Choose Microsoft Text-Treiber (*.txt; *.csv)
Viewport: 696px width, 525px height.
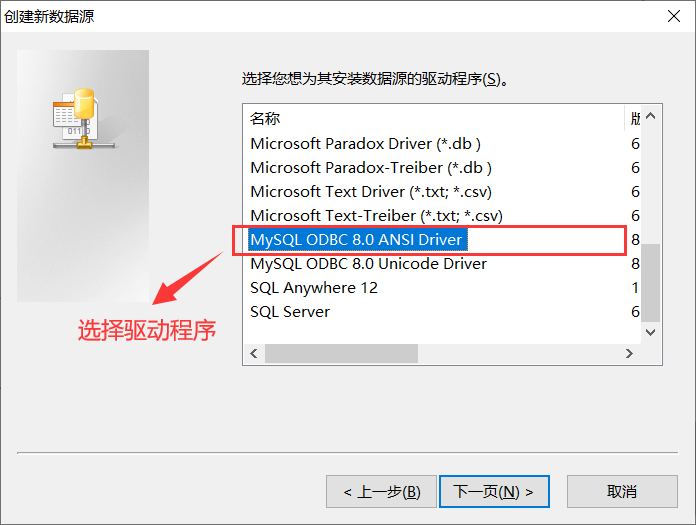pos(376,216)
